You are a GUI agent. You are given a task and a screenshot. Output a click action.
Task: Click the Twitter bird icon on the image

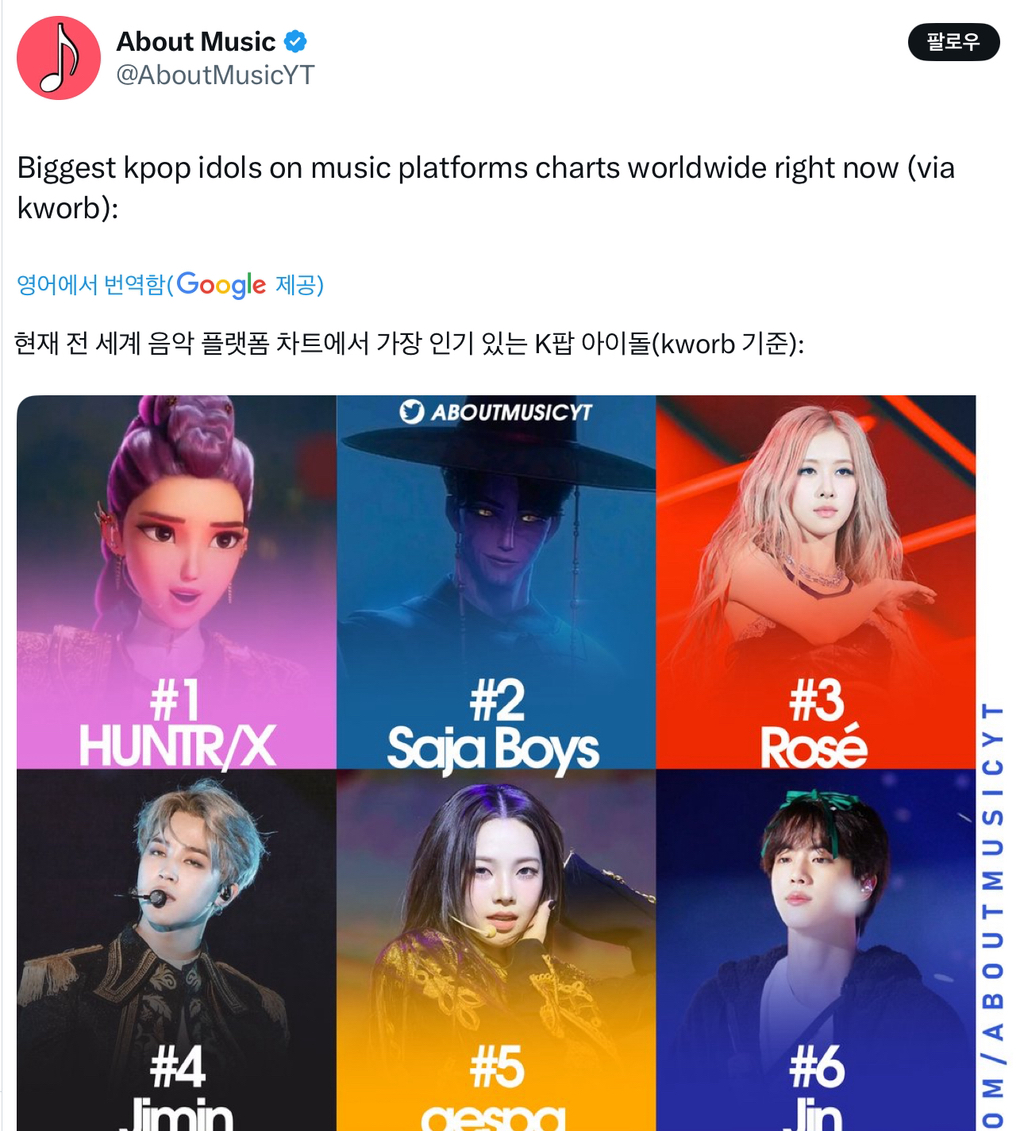(x=412, y=412)
